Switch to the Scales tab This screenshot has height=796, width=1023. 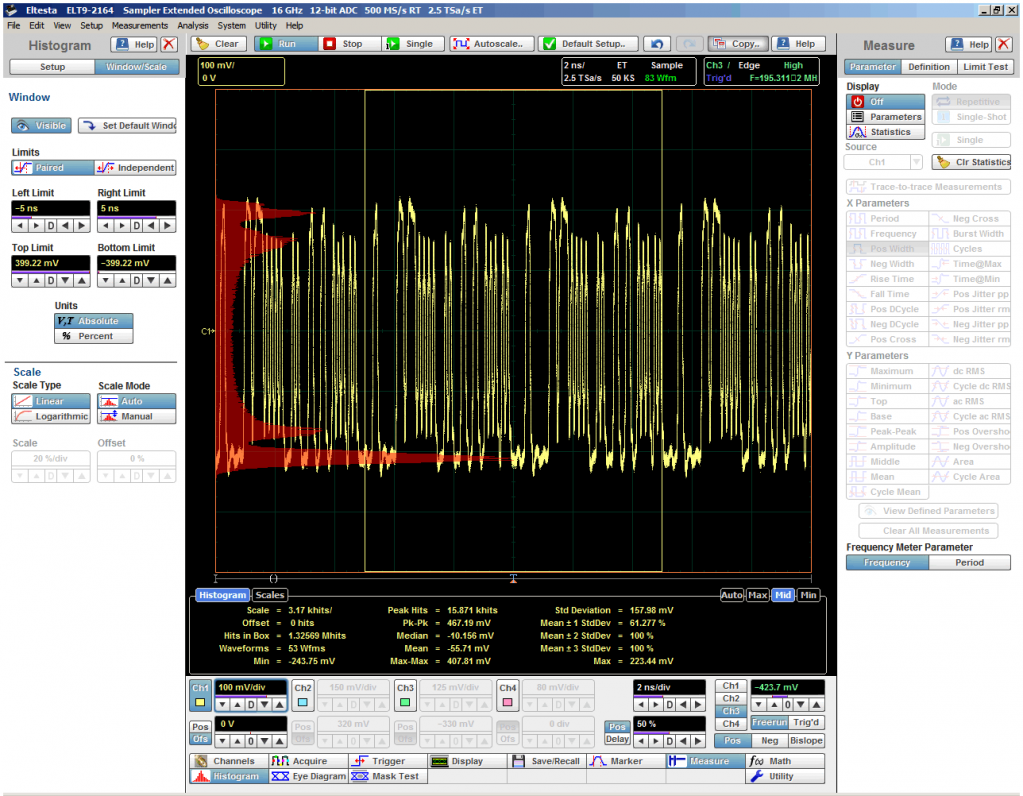[x=269, y=595]
